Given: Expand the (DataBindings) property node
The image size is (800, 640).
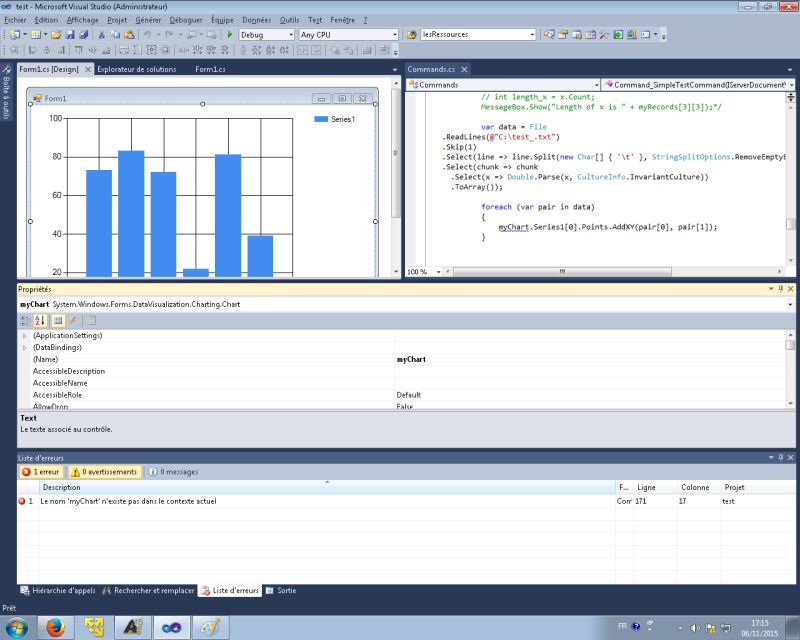Looking at the screenshot, I should (24, 347).
